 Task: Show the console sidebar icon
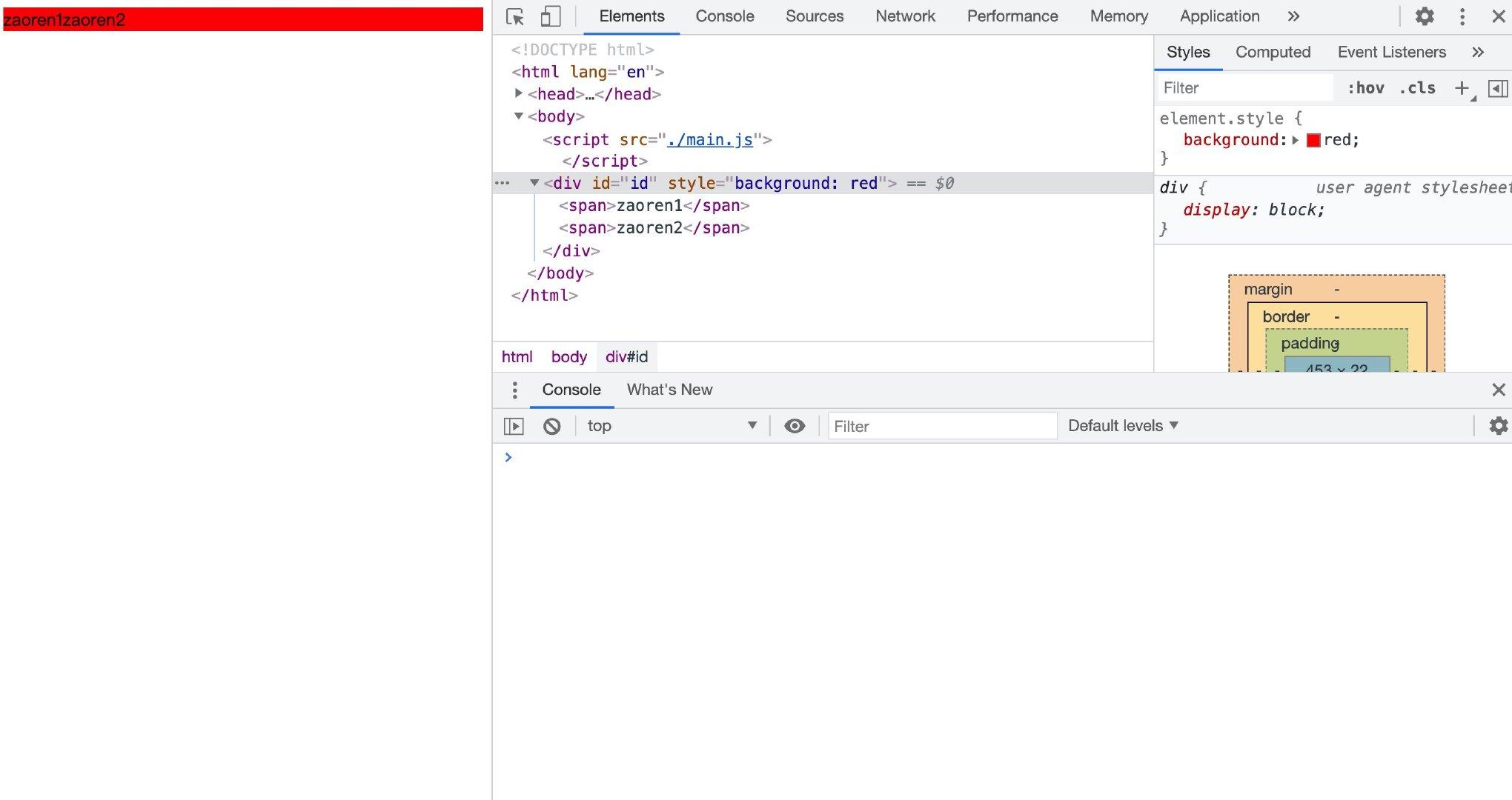click(x=514, y=426)
